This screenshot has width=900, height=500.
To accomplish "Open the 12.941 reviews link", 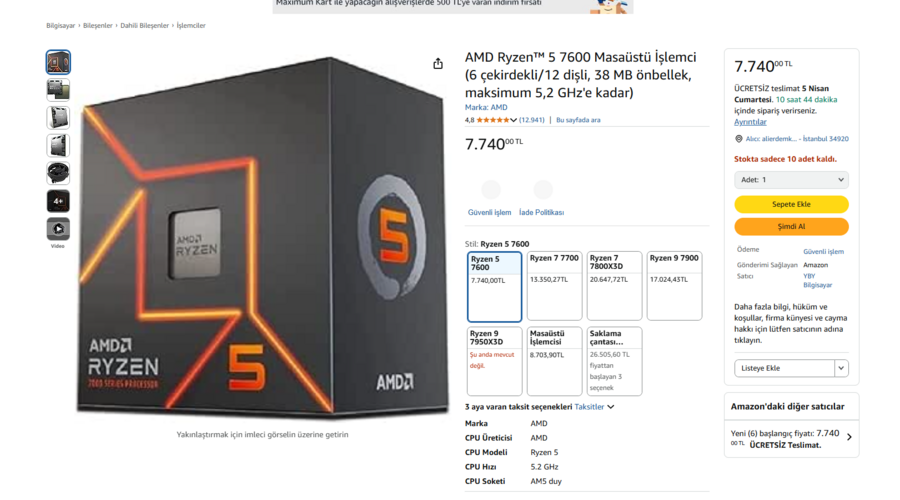I will (532, 120).
